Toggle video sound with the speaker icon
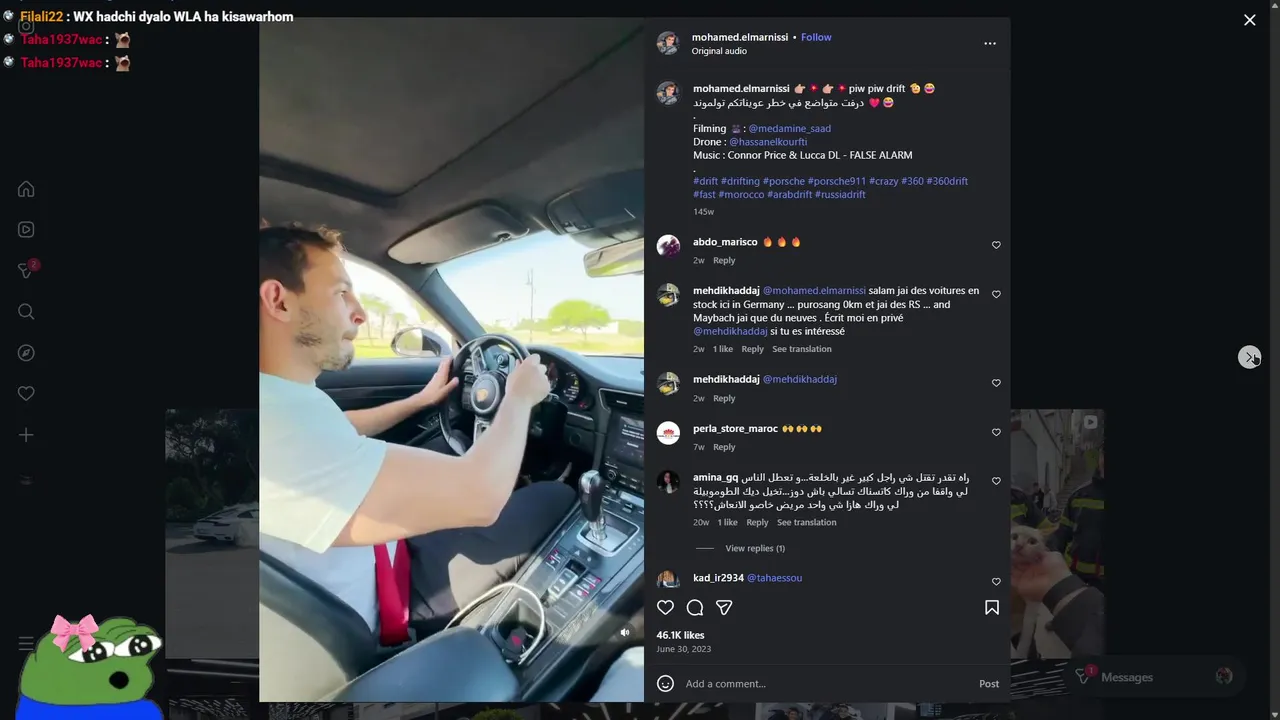 pyautogui.click(x=625, y=632)
